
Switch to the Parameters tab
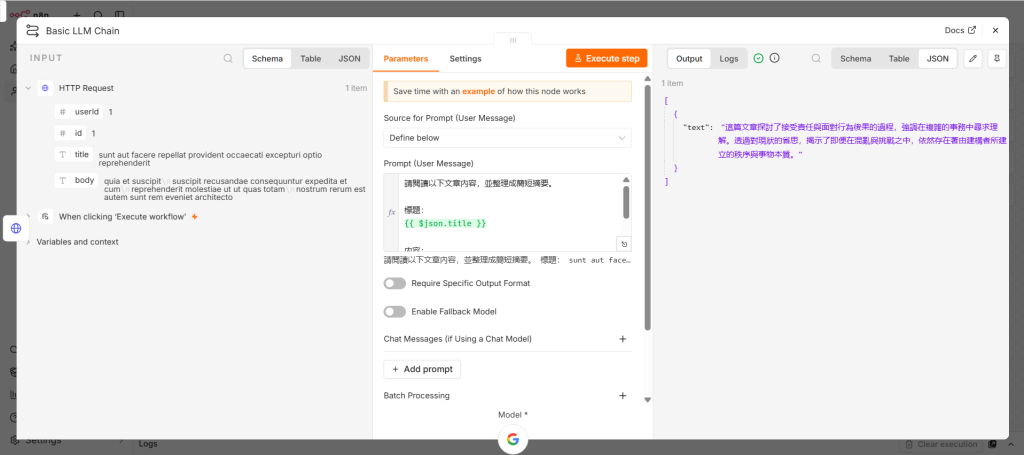coord(406,59)
